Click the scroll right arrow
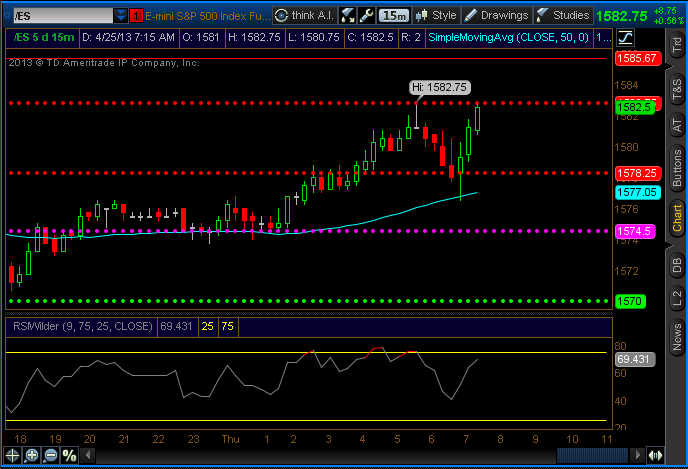Screen dimensions: 688x469 (637, 455)
